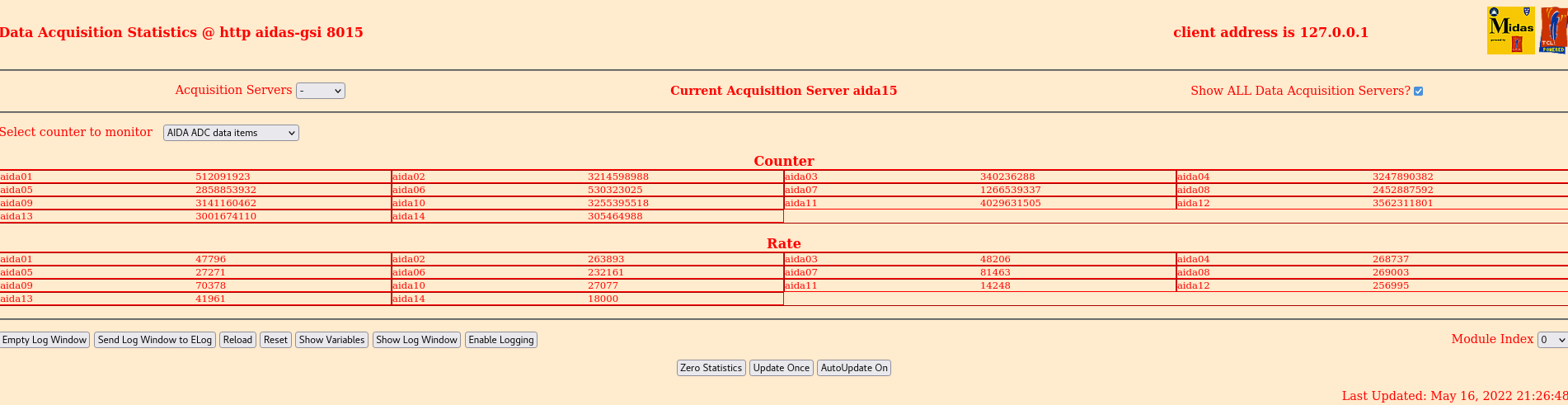Select counter value 4029631505 for aida11
This screenshot has width=1568, height=405.
[x=1011, y=203]
